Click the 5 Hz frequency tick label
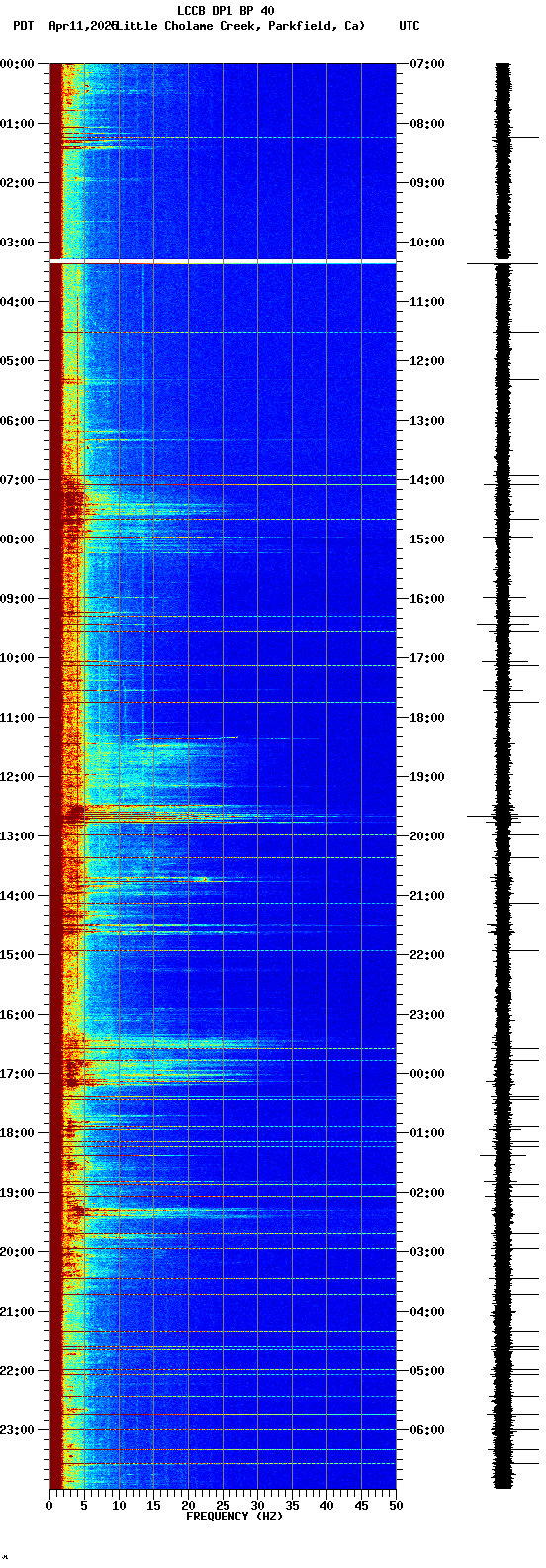546x1568 pixels. coord(84,1506)
